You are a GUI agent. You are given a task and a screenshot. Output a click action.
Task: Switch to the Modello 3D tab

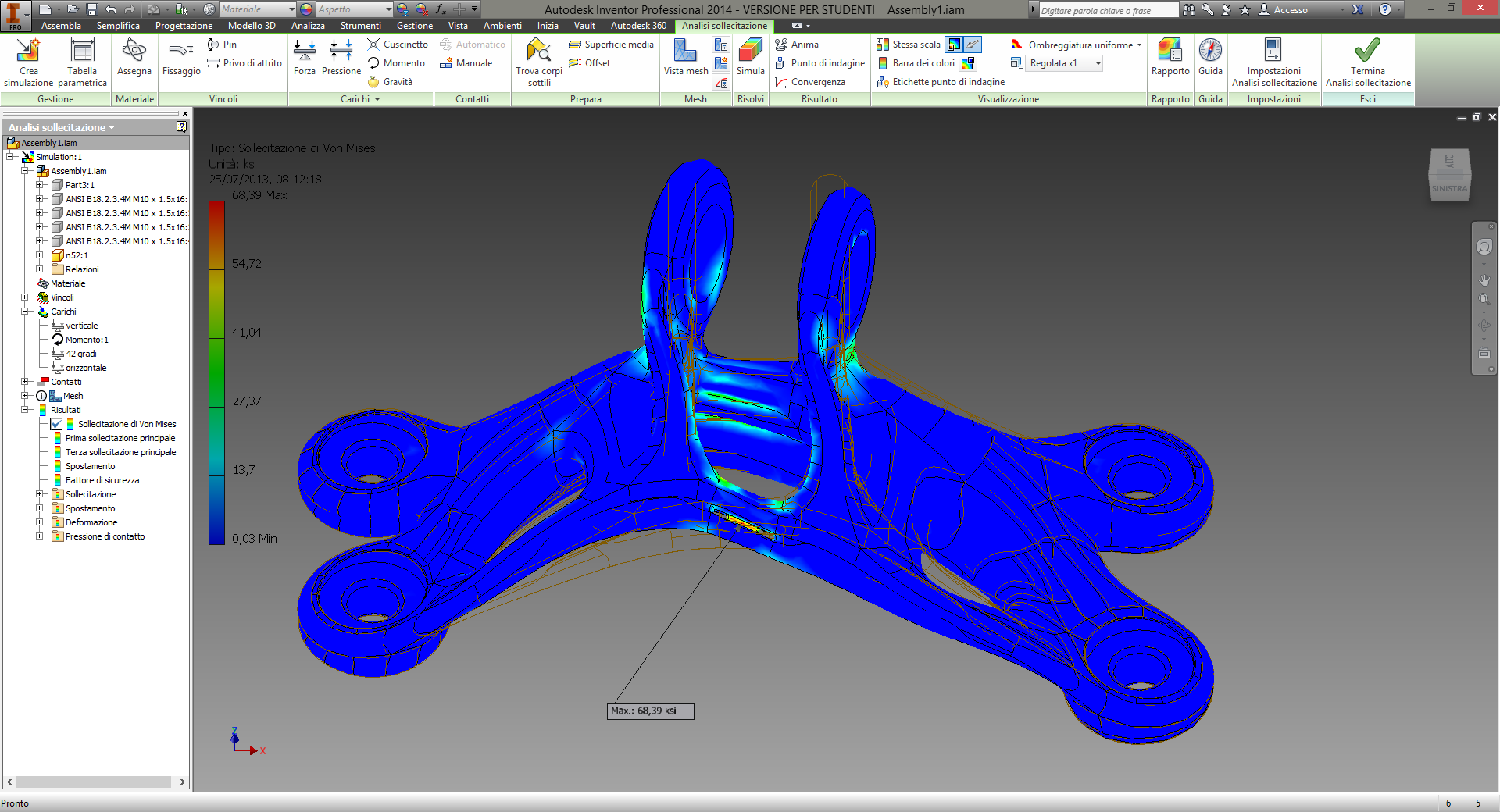252,26
